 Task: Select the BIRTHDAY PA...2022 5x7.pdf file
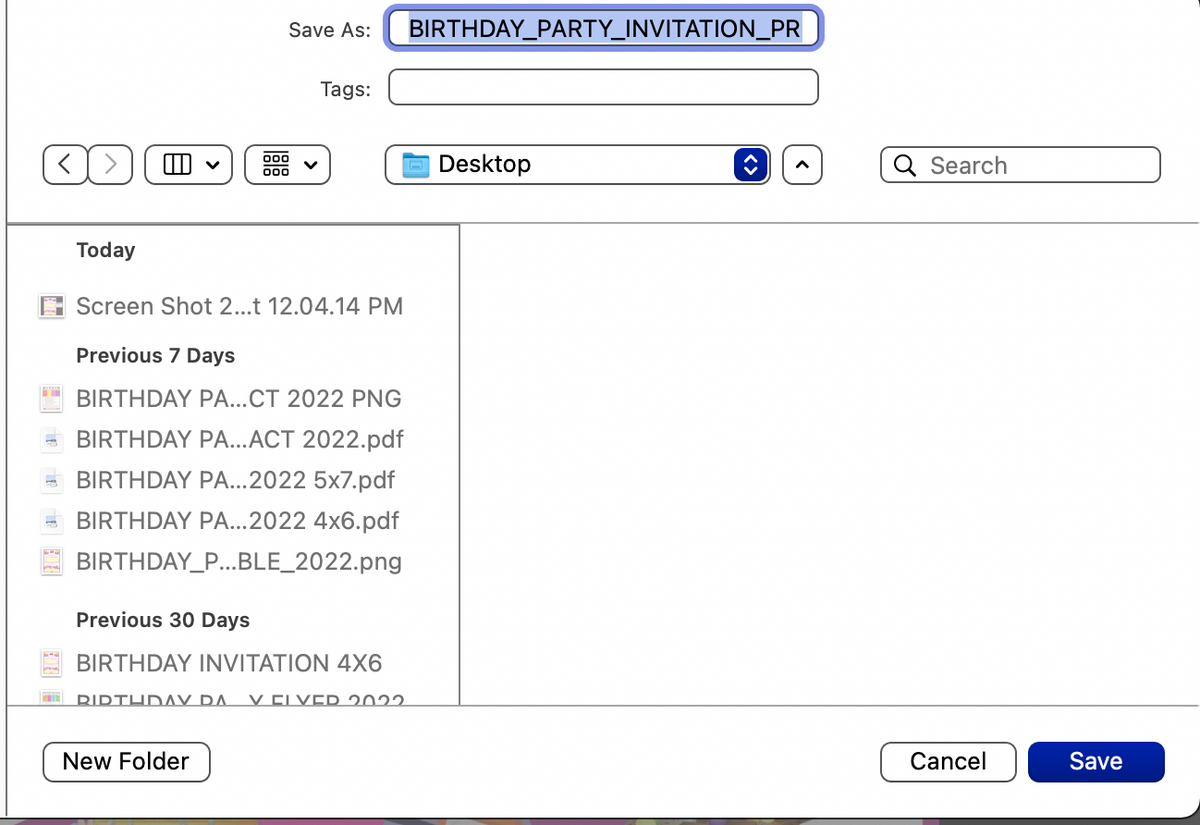coord(235,480)
